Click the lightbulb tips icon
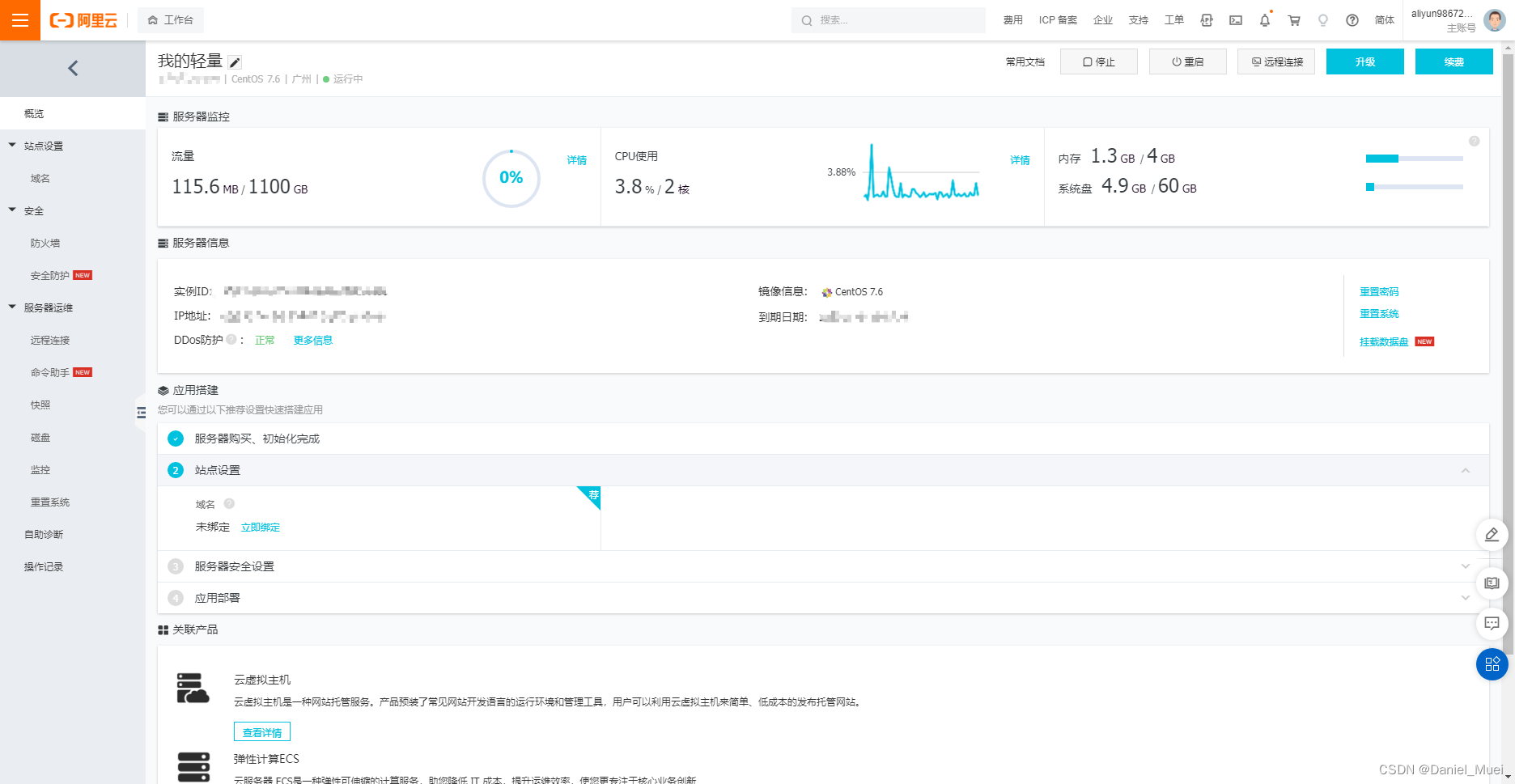The height and width of the screenshot is (784, 1515). 1323,20
